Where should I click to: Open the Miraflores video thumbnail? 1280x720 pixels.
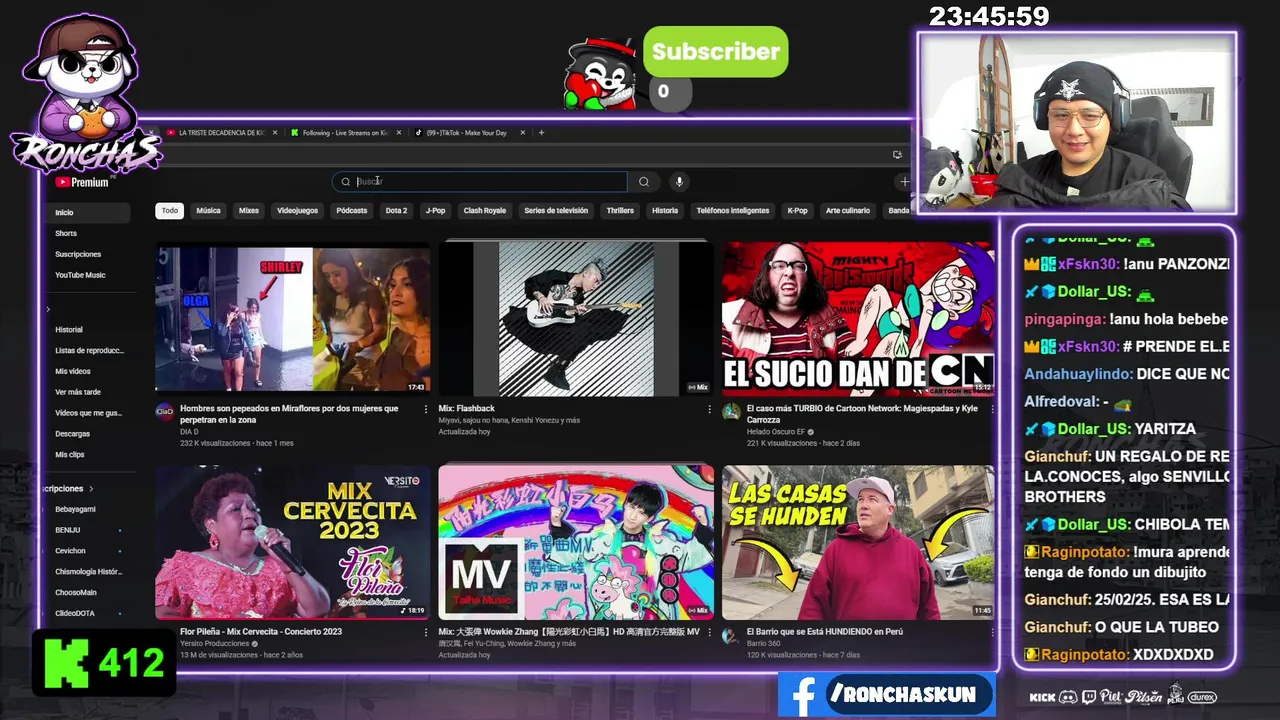(293, 320)
